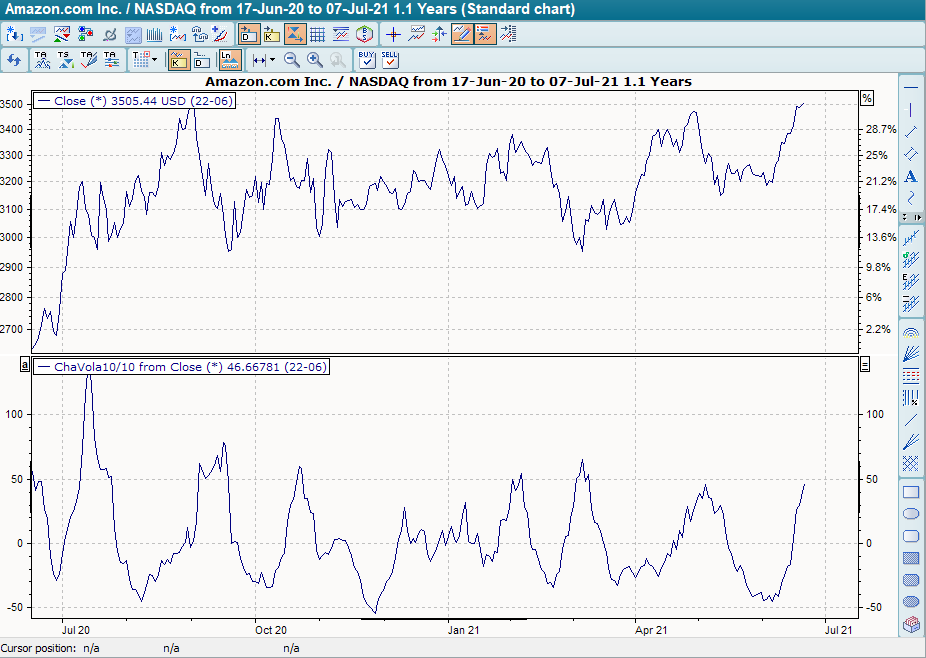Toggle the BUY signals checkbox button
Screen dimensions: 926x658
(x=367, y=60)
